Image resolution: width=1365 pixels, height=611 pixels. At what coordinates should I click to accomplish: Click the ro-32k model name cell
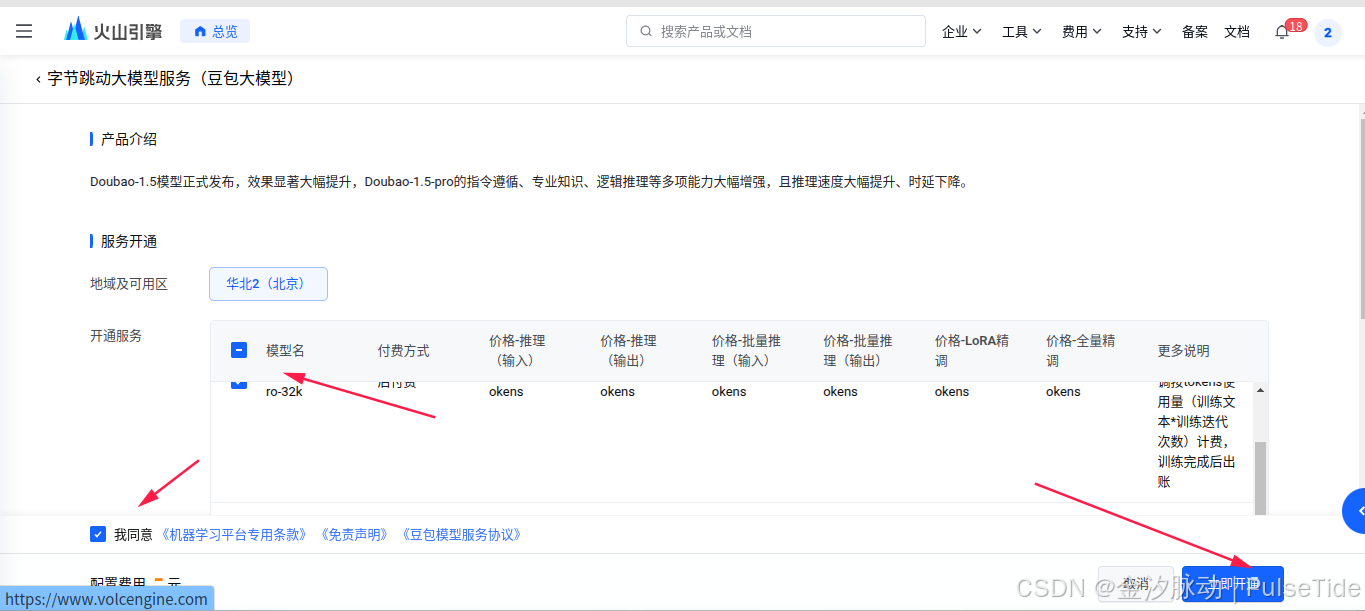click(284, 392)
